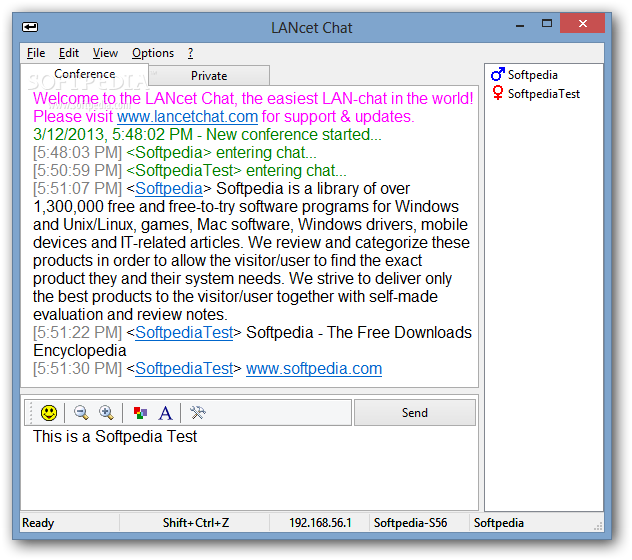Minimize the LANcet Chat window
632x560 pixels.
click(x=520, y=24)
